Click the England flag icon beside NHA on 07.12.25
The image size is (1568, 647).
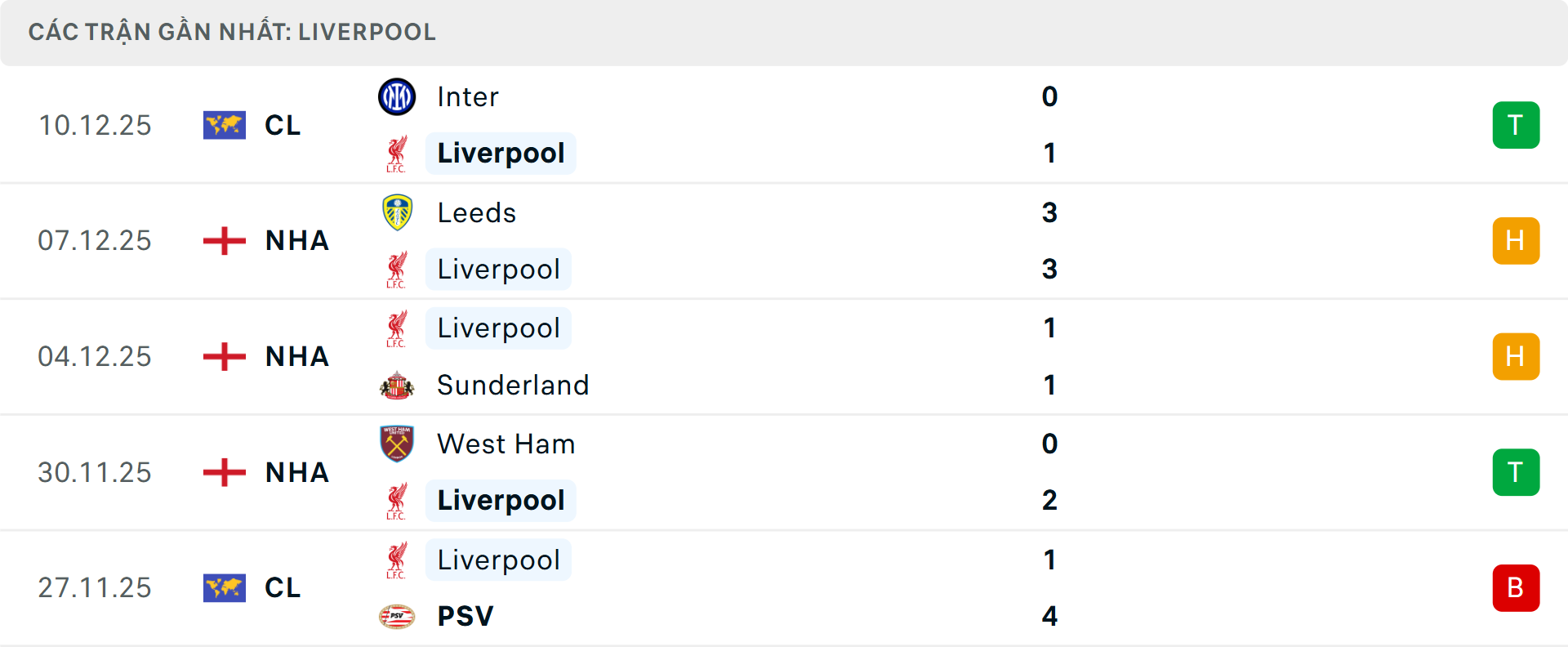click(x=224, y=240)
